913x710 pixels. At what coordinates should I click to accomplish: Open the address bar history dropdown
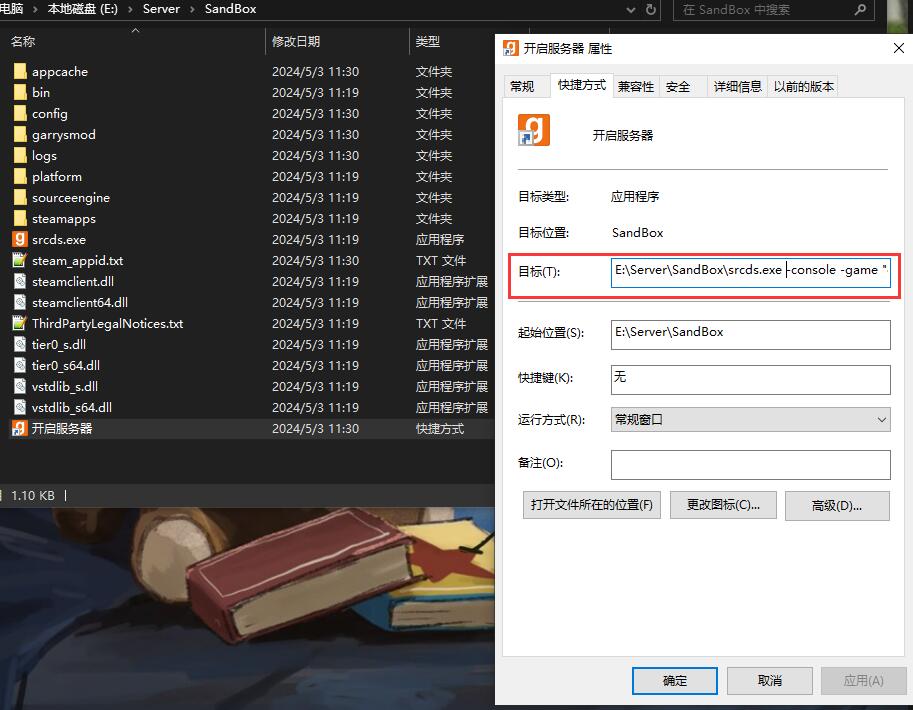coord(631,10)
